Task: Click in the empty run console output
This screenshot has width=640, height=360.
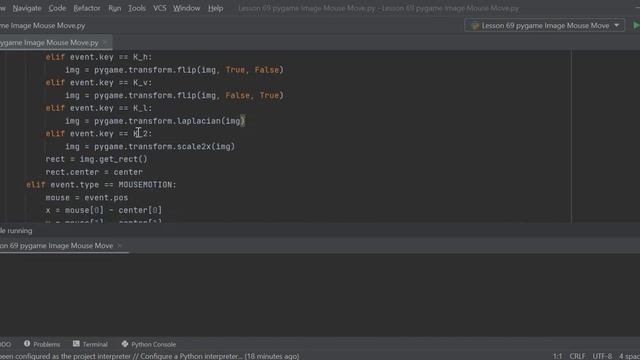Action: (320, 295)
